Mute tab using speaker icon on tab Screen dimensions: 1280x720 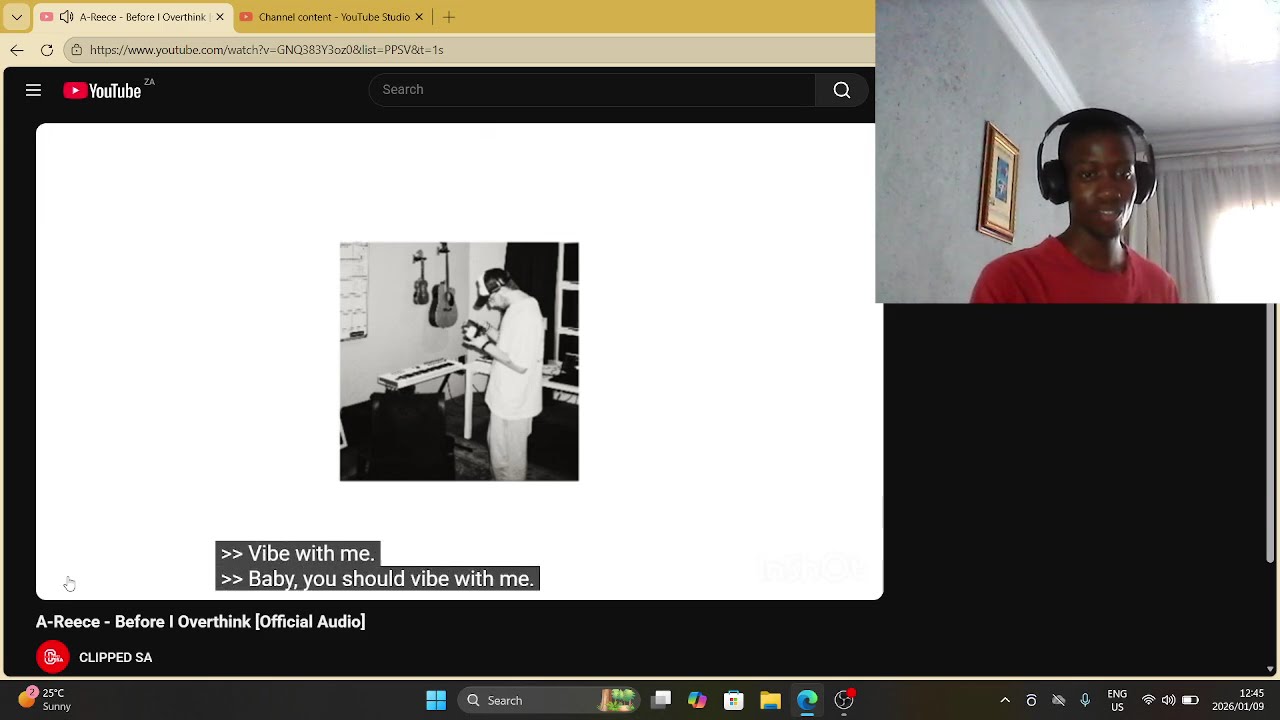point(66,17)
